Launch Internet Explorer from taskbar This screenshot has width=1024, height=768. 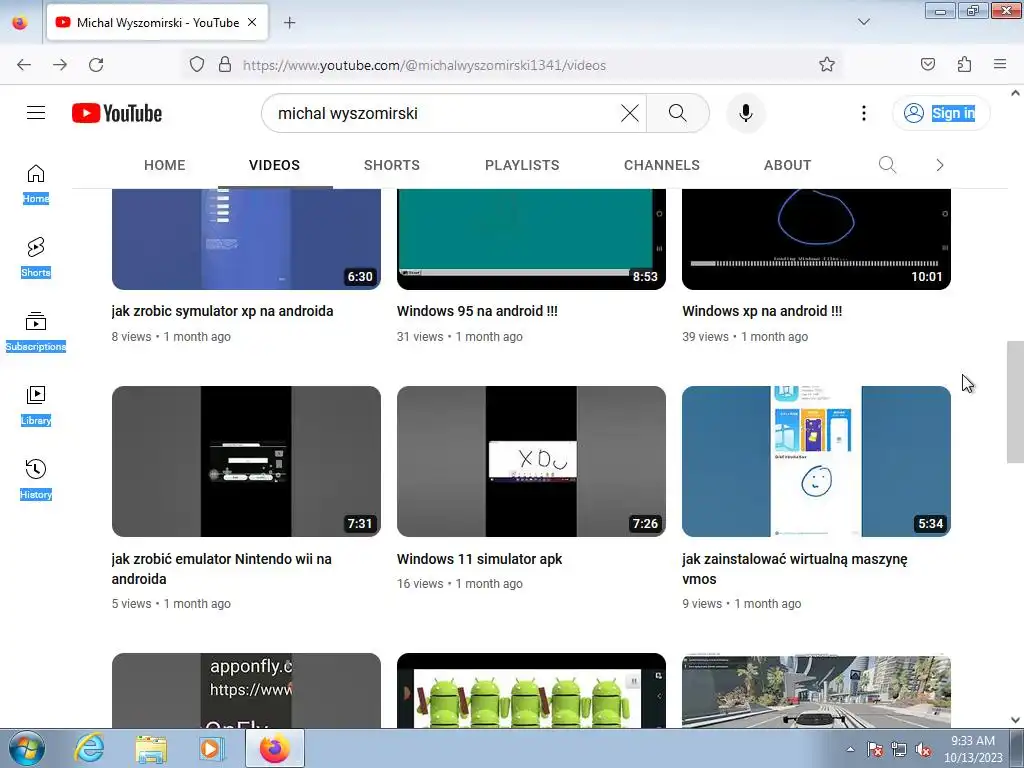click(x=89, y=748)
